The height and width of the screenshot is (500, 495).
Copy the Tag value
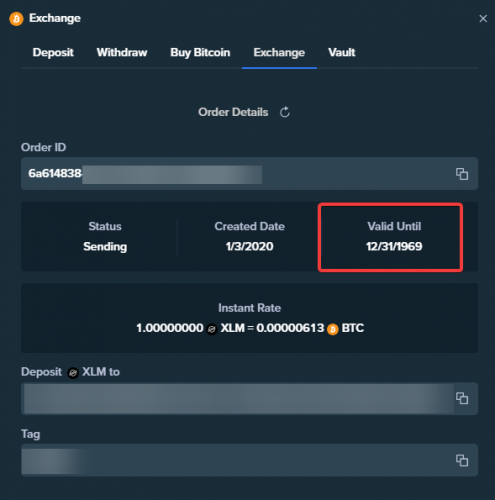pos(462,460)
